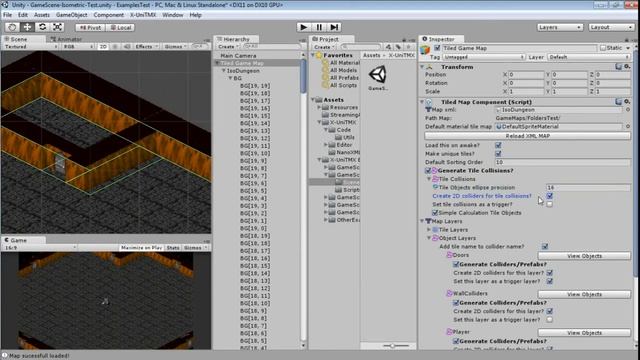Open the GameScene Unity asset thumbnail
This screenshot has height=360, width=640.
378,78
